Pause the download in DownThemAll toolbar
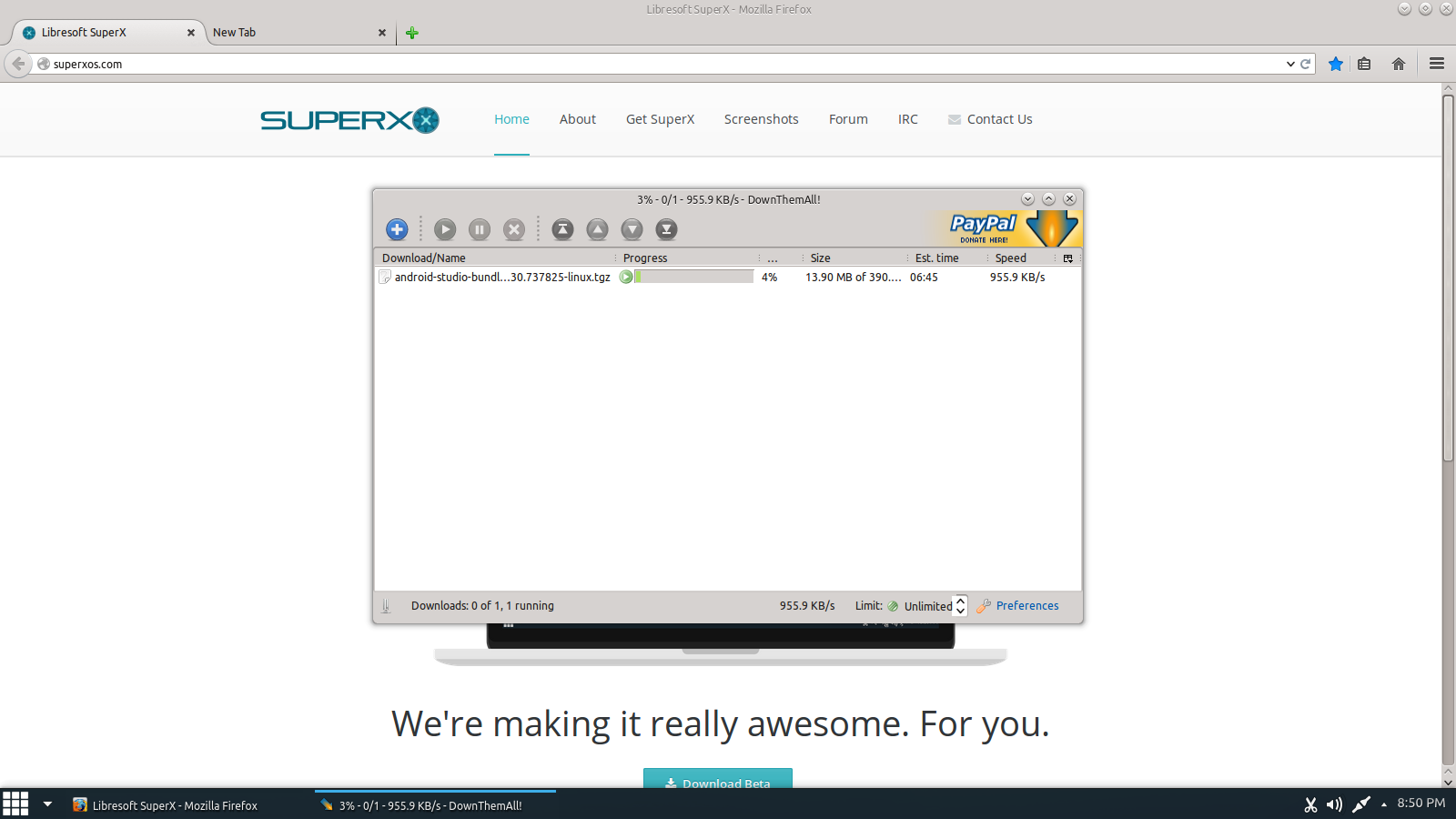 point(480,229)
